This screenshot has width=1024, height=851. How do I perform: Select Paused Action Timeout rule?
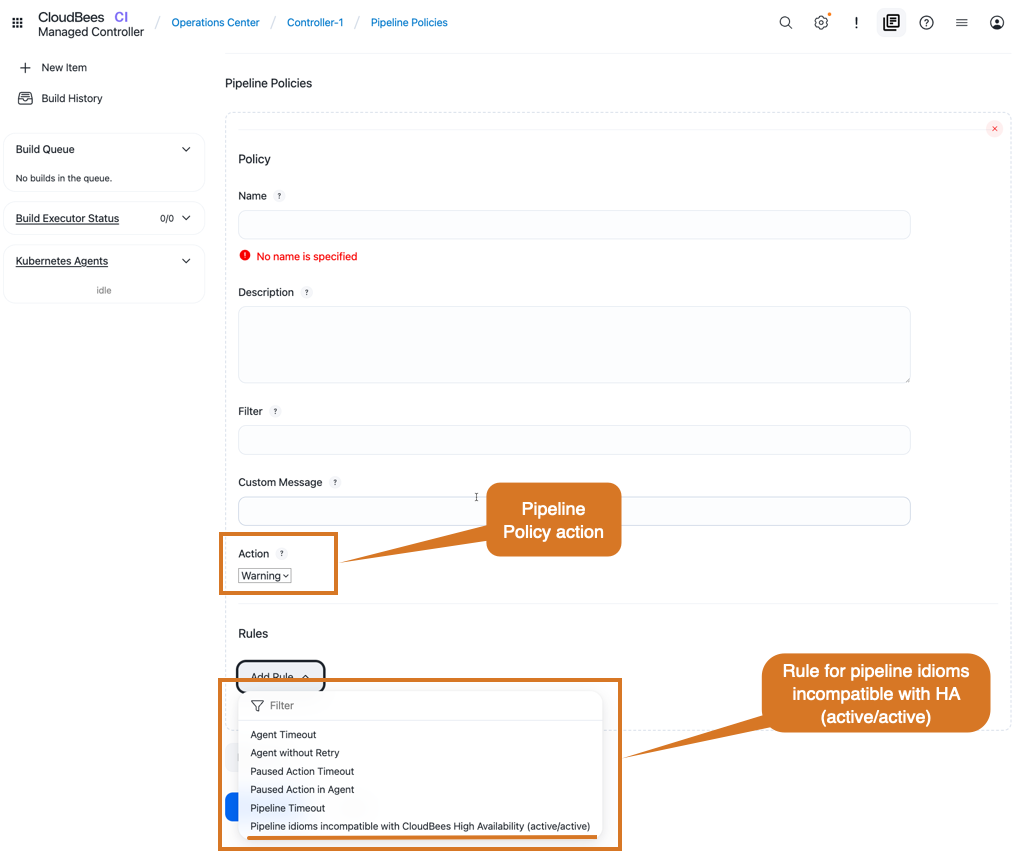click(302, 771)
